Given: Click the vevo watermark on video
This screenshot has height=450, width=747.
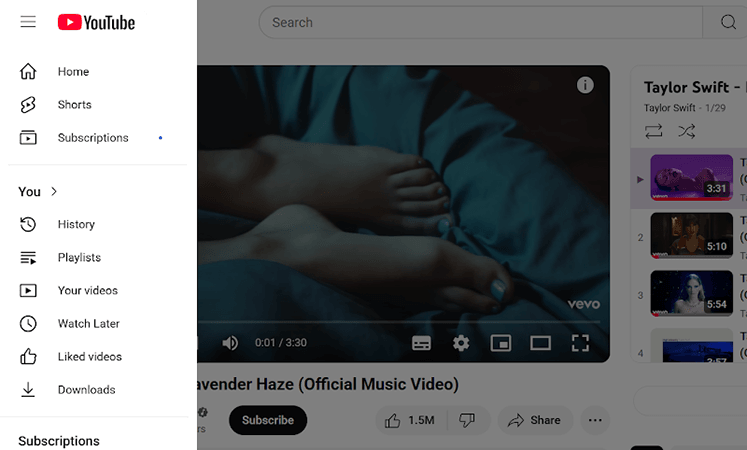Looking at the screenshot, I should pos(584,304).
